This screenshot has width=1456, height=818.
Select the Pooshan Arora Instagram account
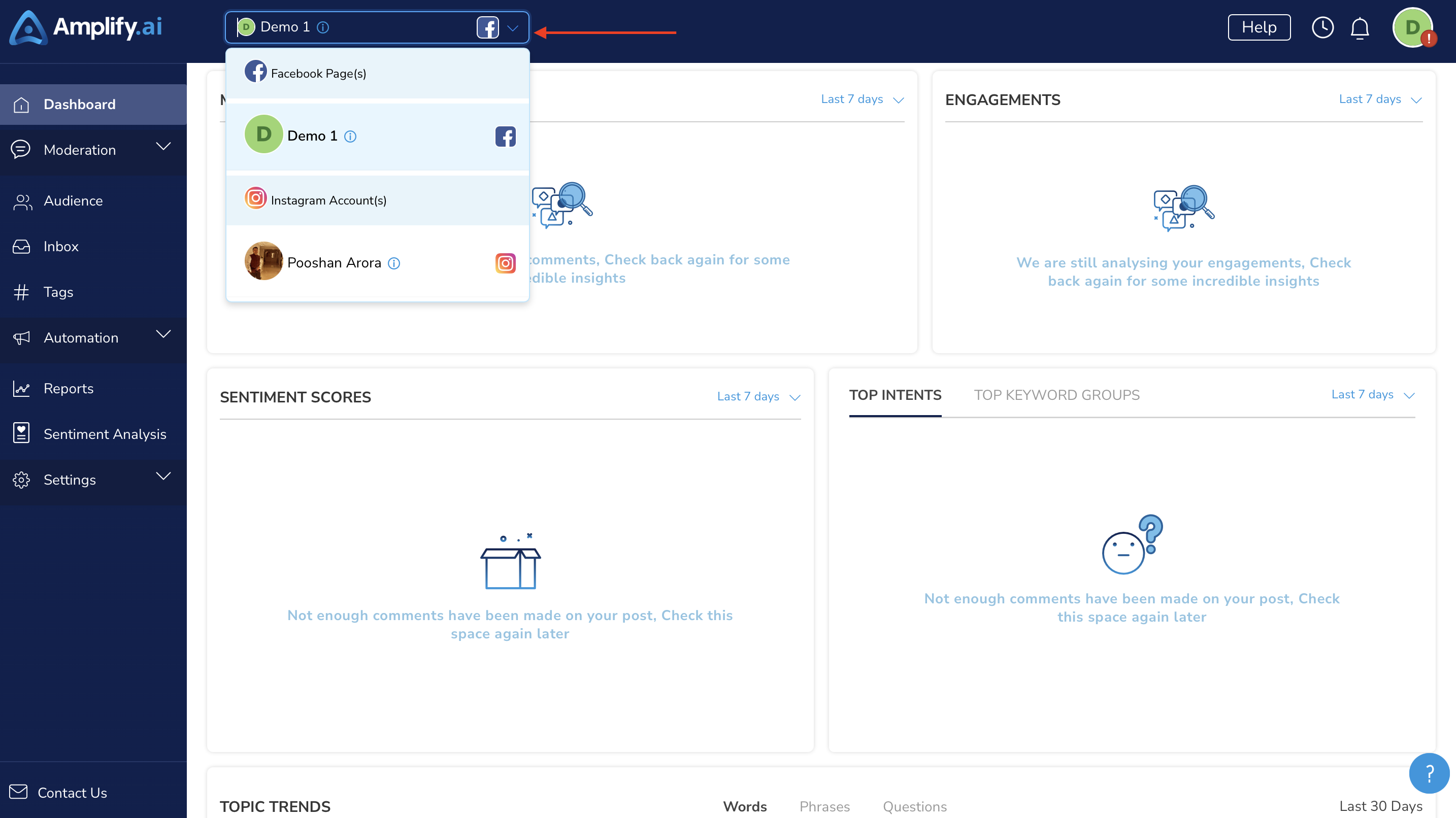pos(378,262)
